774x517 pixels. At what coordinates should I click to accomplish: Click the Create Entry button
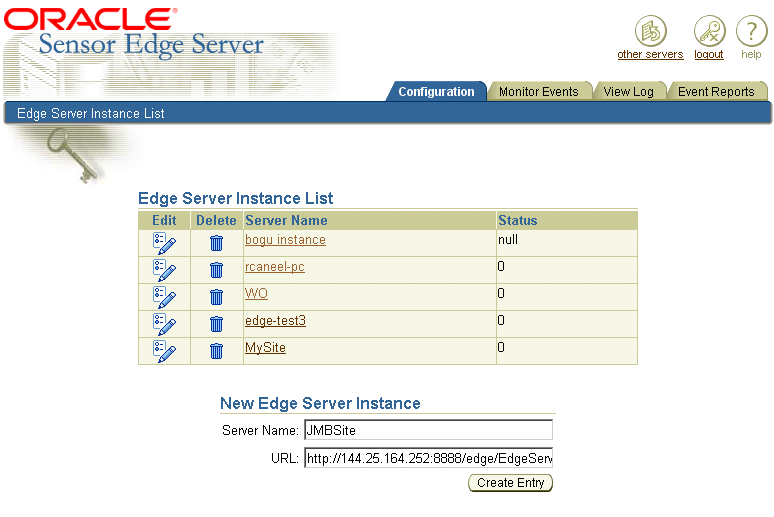click(510, 482)
